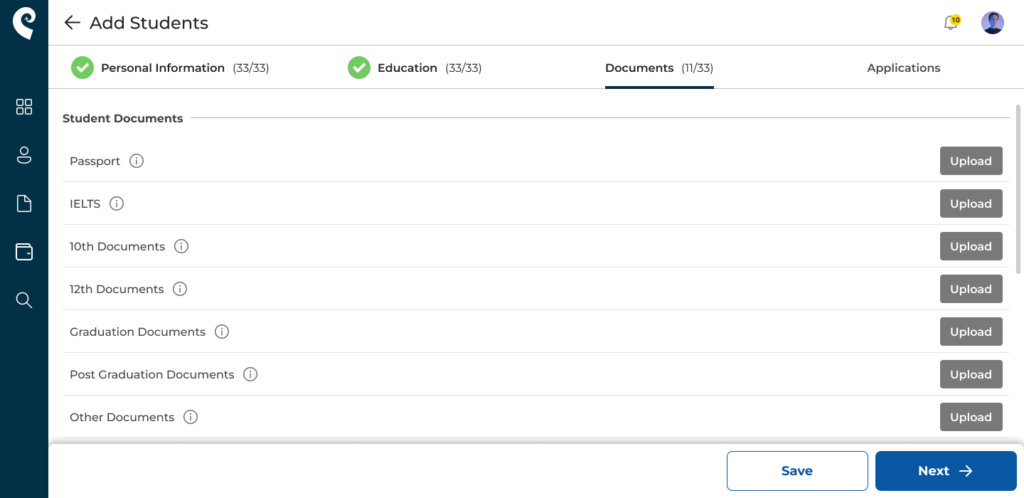Show info icon for Graduation Documents
This screenshot has height=498, width=1024.
[x=222, y=332]
